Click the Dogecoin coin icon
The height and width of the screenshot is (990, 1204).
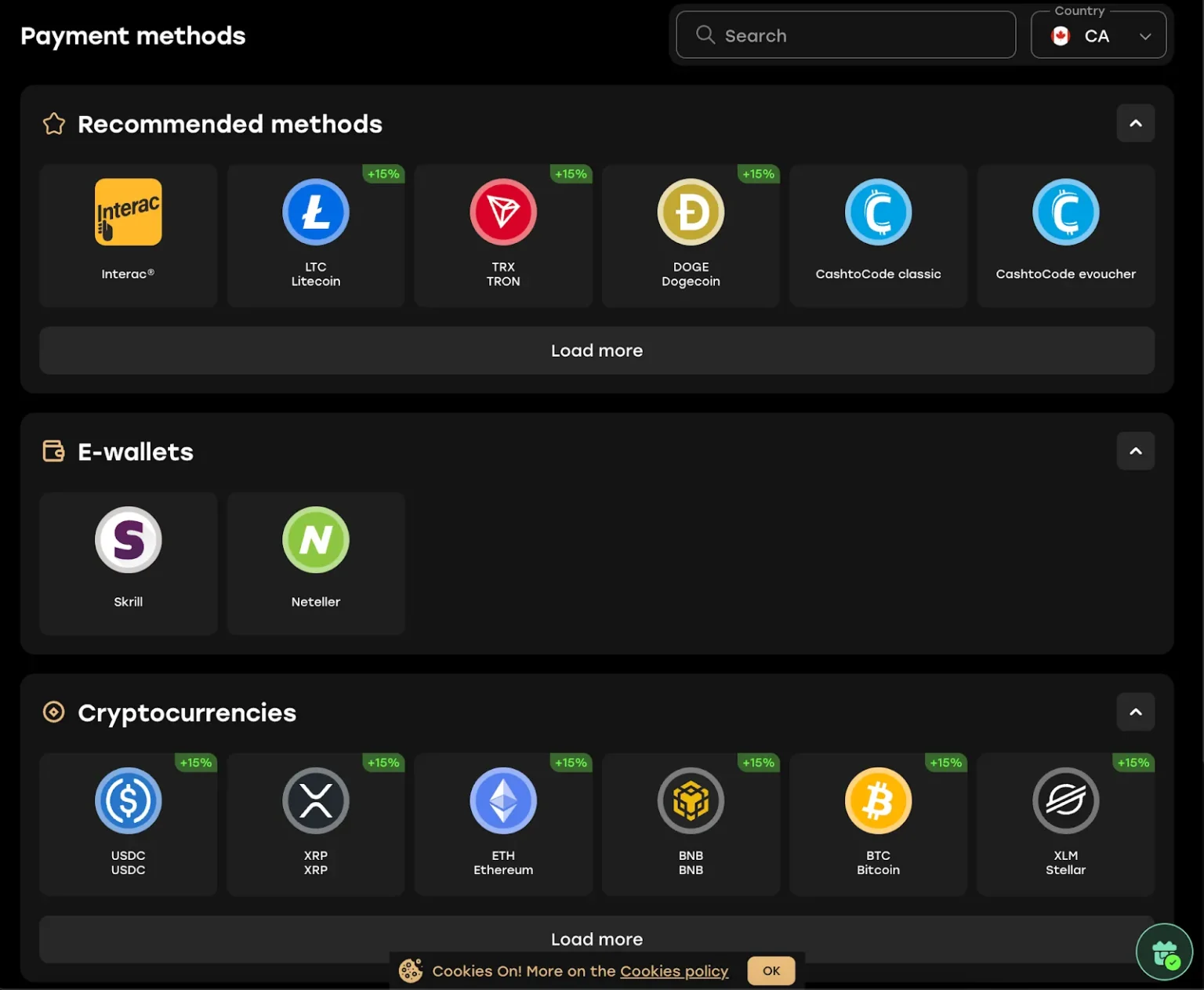(x=690, y=212)
